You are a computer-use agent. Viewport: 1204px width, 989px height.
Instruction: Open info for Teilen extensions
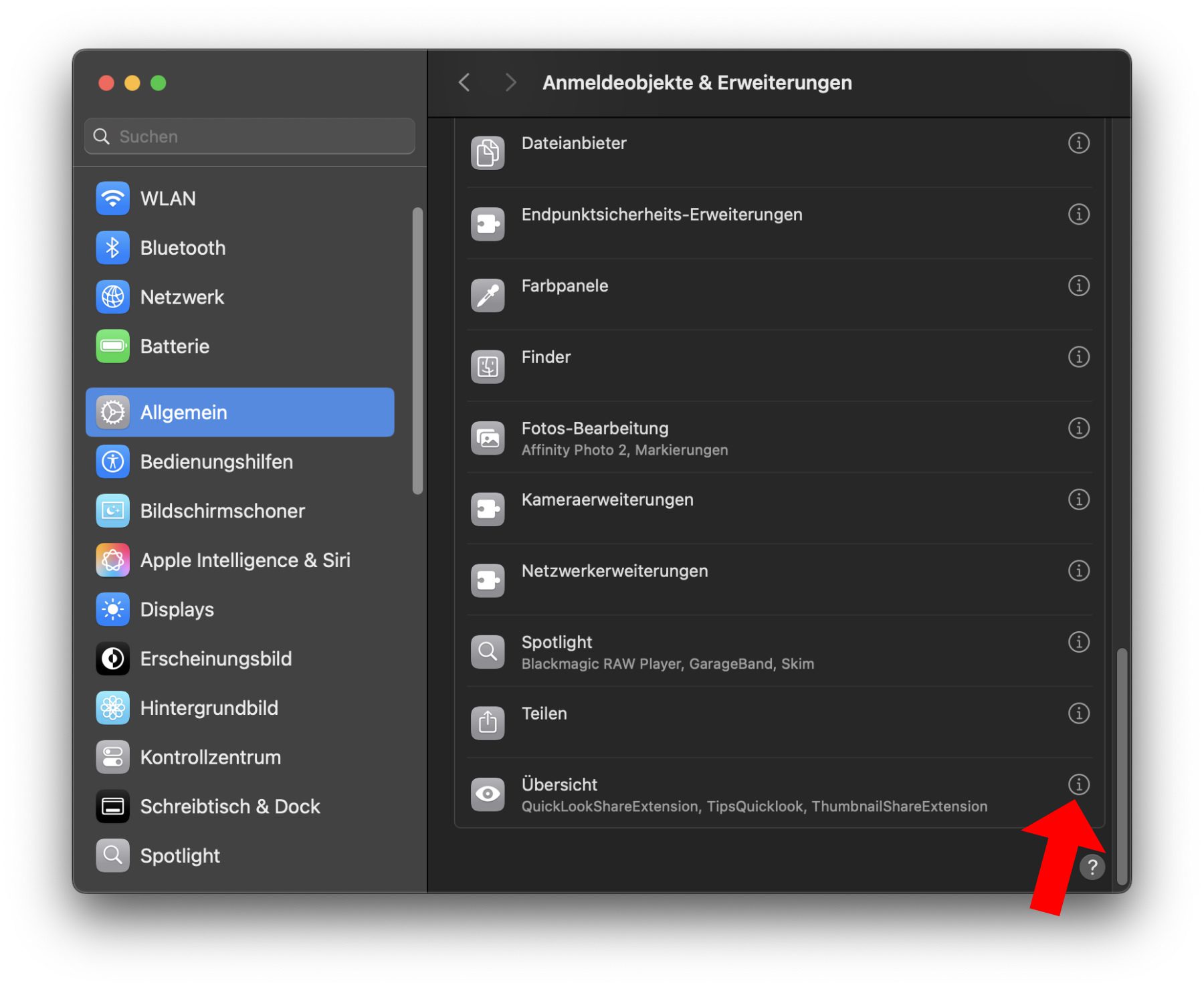(x=1078, y=713)
